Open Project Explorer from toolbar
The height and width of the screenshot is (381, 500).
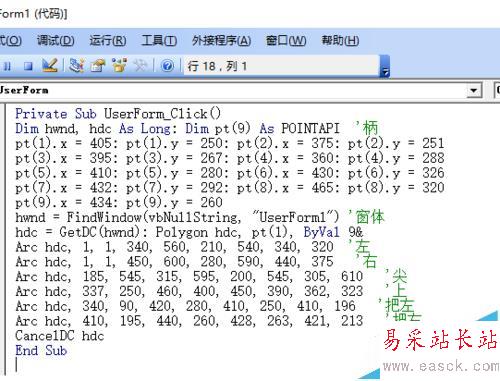(76, 65)
